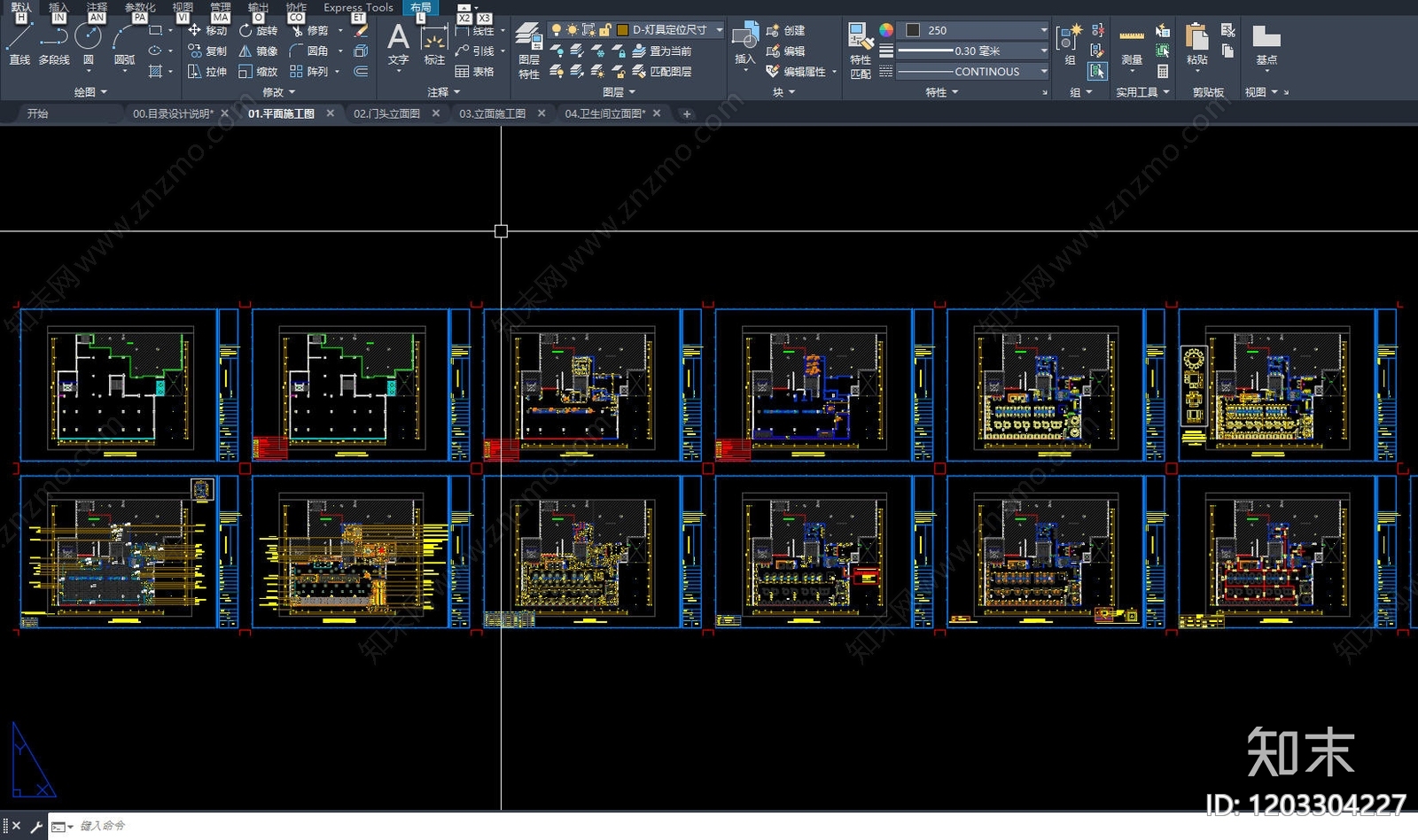Image resolution: width=1418 pixels, height=840 pixels.
Task: Click the 置为当前 (Make Current) button
Action: pos(662,51)
